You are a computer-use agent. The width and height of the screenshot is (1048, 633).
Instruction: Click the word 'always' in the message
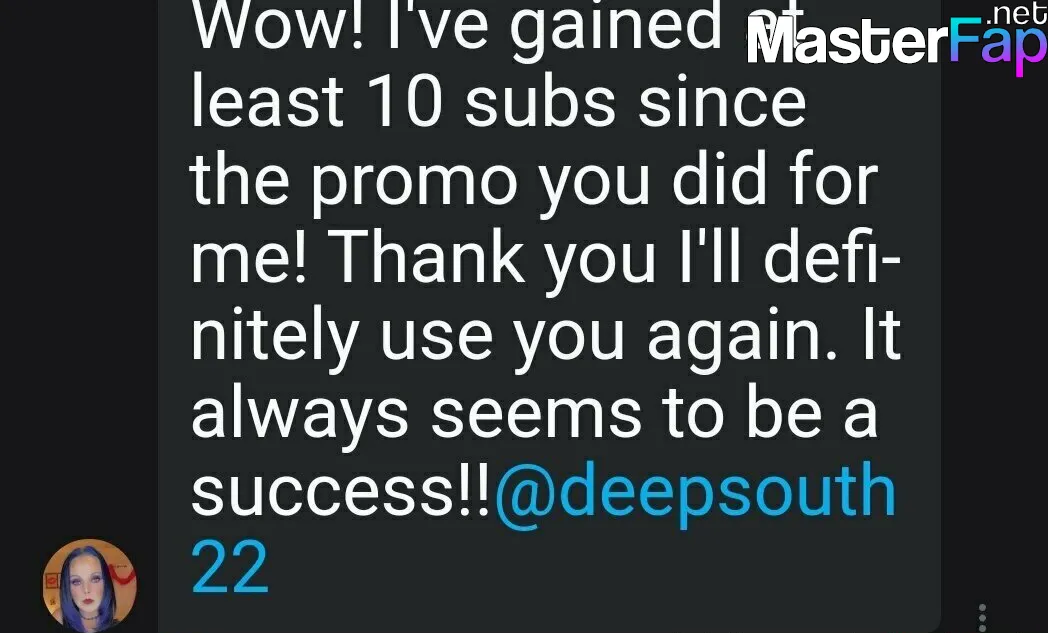pyautogui.click(x=299, y=416)
